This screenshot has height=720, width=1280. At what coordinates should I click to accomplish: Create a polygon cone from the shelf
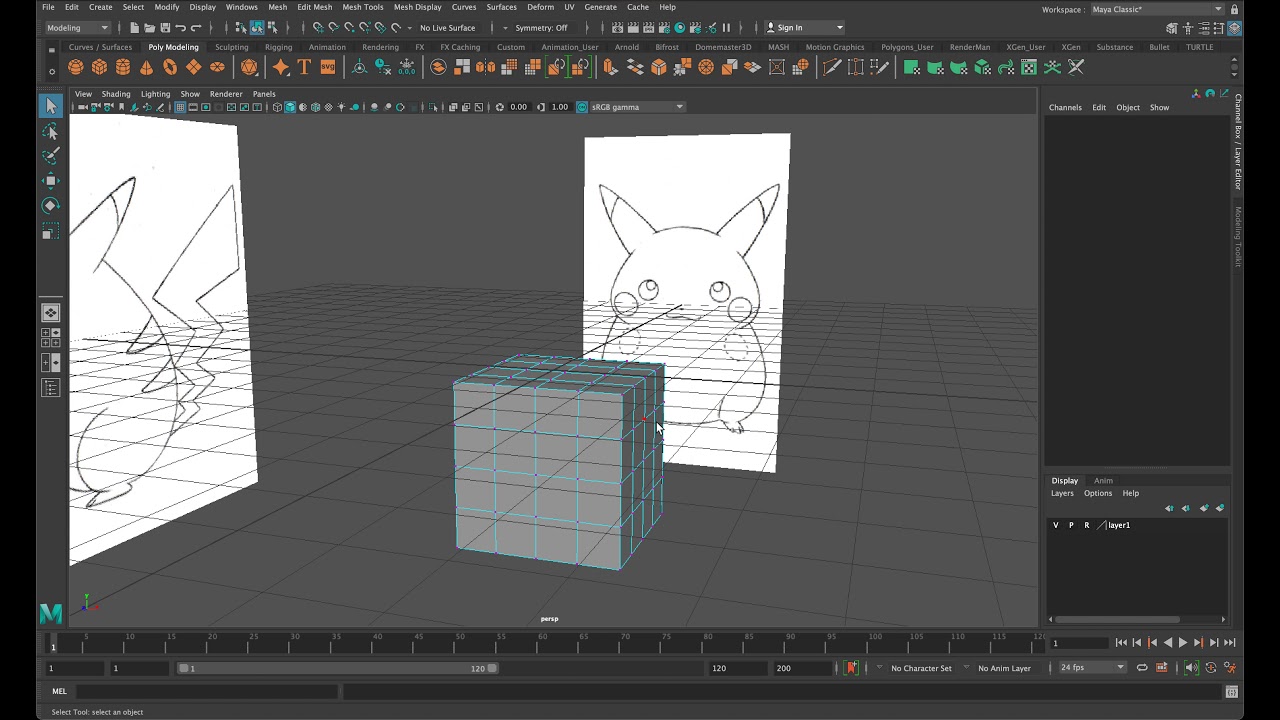point(146,67)
